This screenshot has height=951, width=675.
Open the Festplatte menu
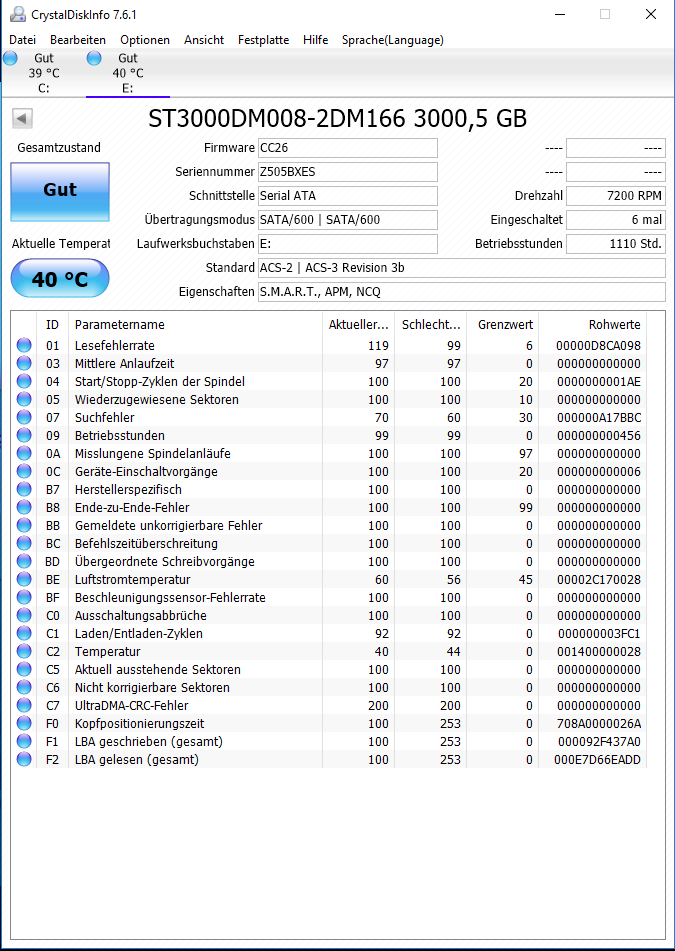(263, 40)
